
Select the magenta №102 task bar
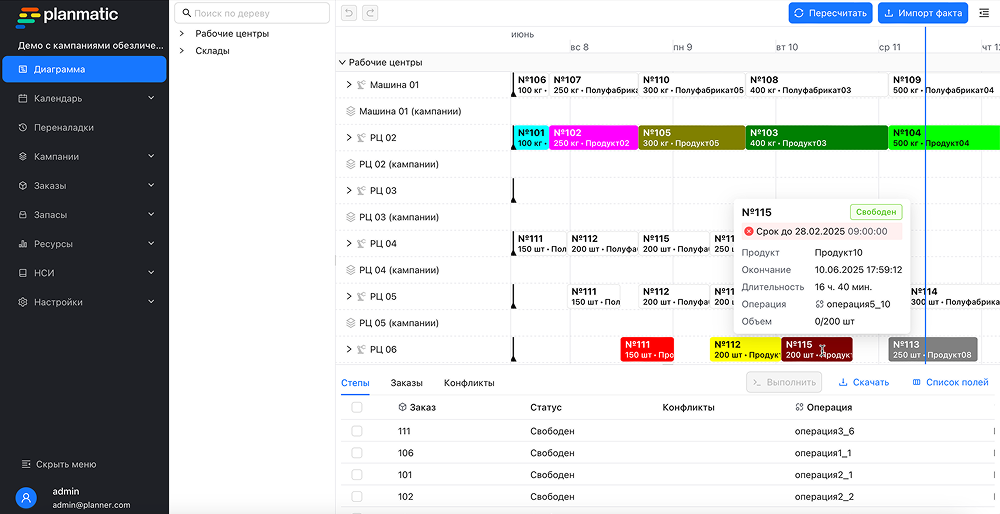click(593, 138)
